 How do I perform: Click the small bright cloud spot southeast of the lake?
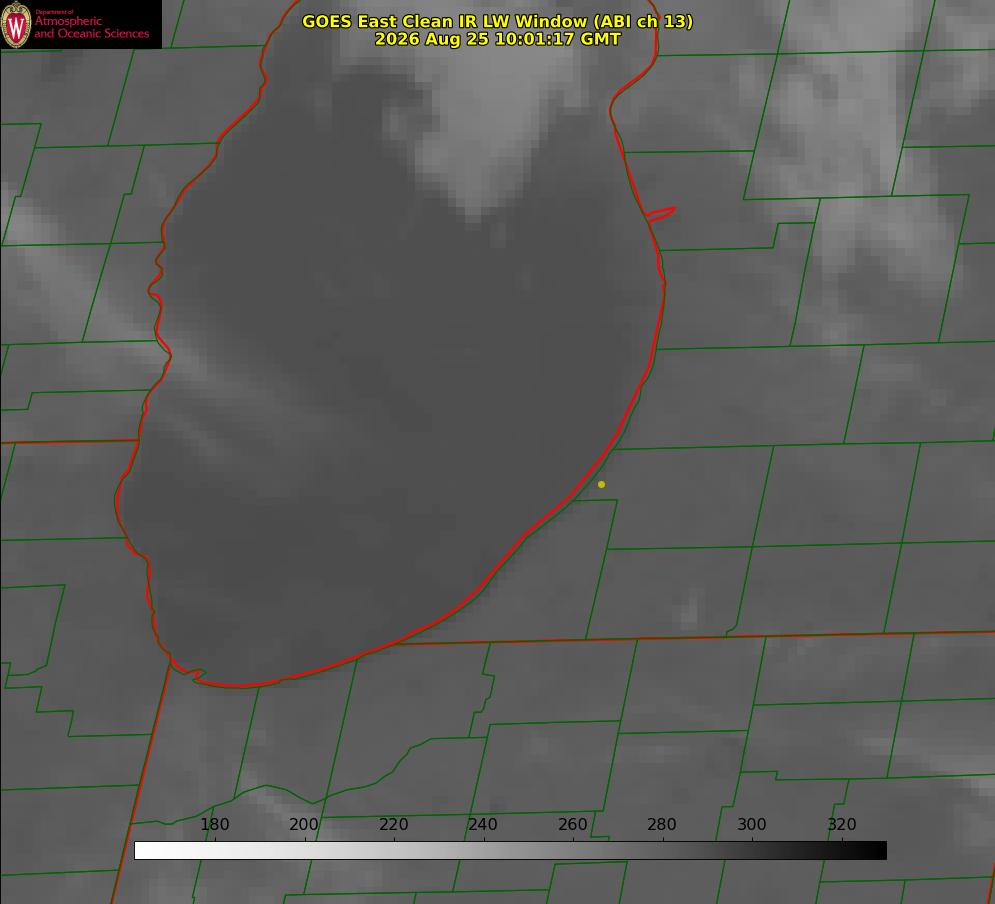point(690,608)
